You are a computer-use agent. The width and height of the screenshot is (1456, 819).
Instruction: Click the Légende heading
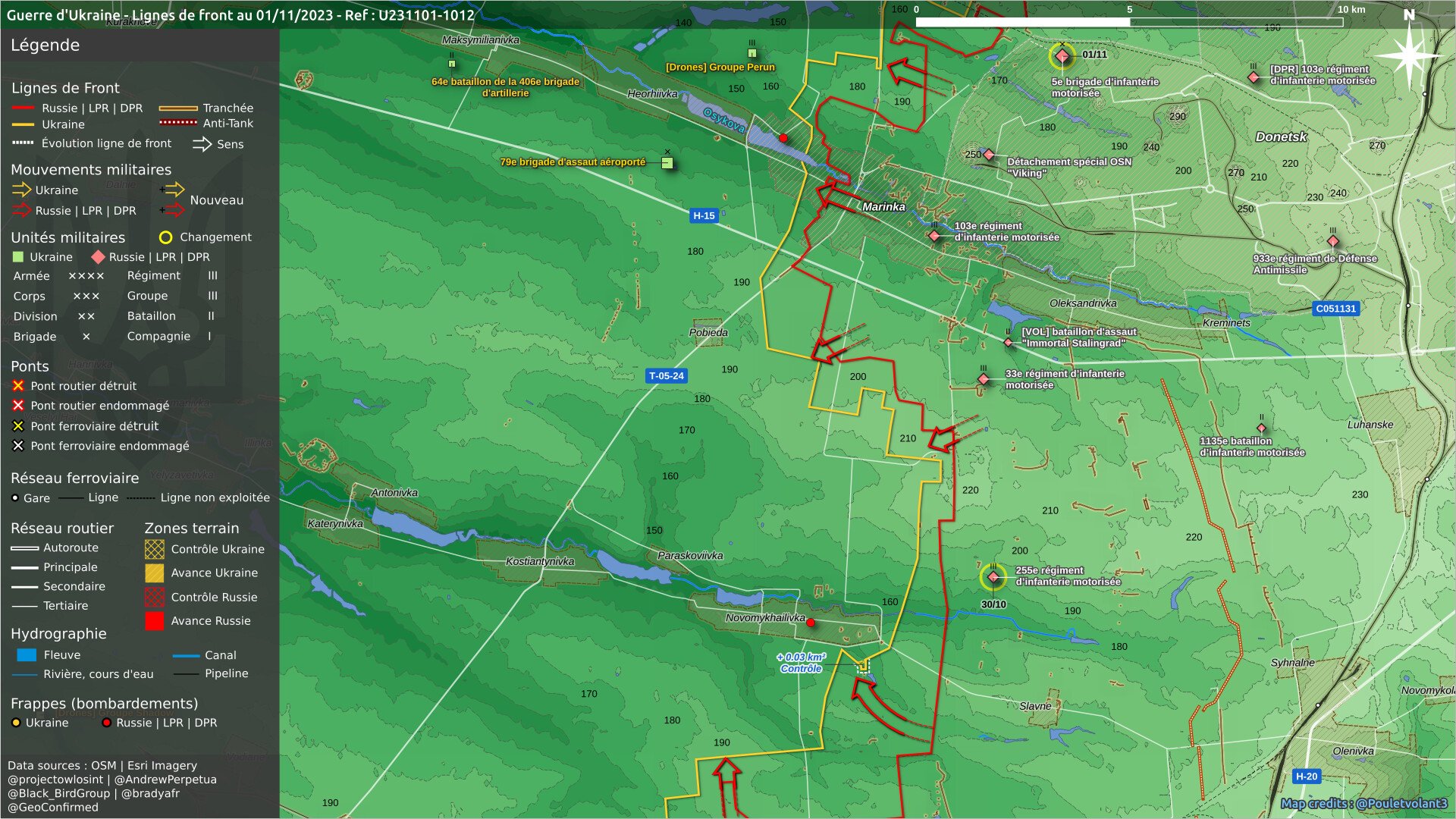point(45,45)
